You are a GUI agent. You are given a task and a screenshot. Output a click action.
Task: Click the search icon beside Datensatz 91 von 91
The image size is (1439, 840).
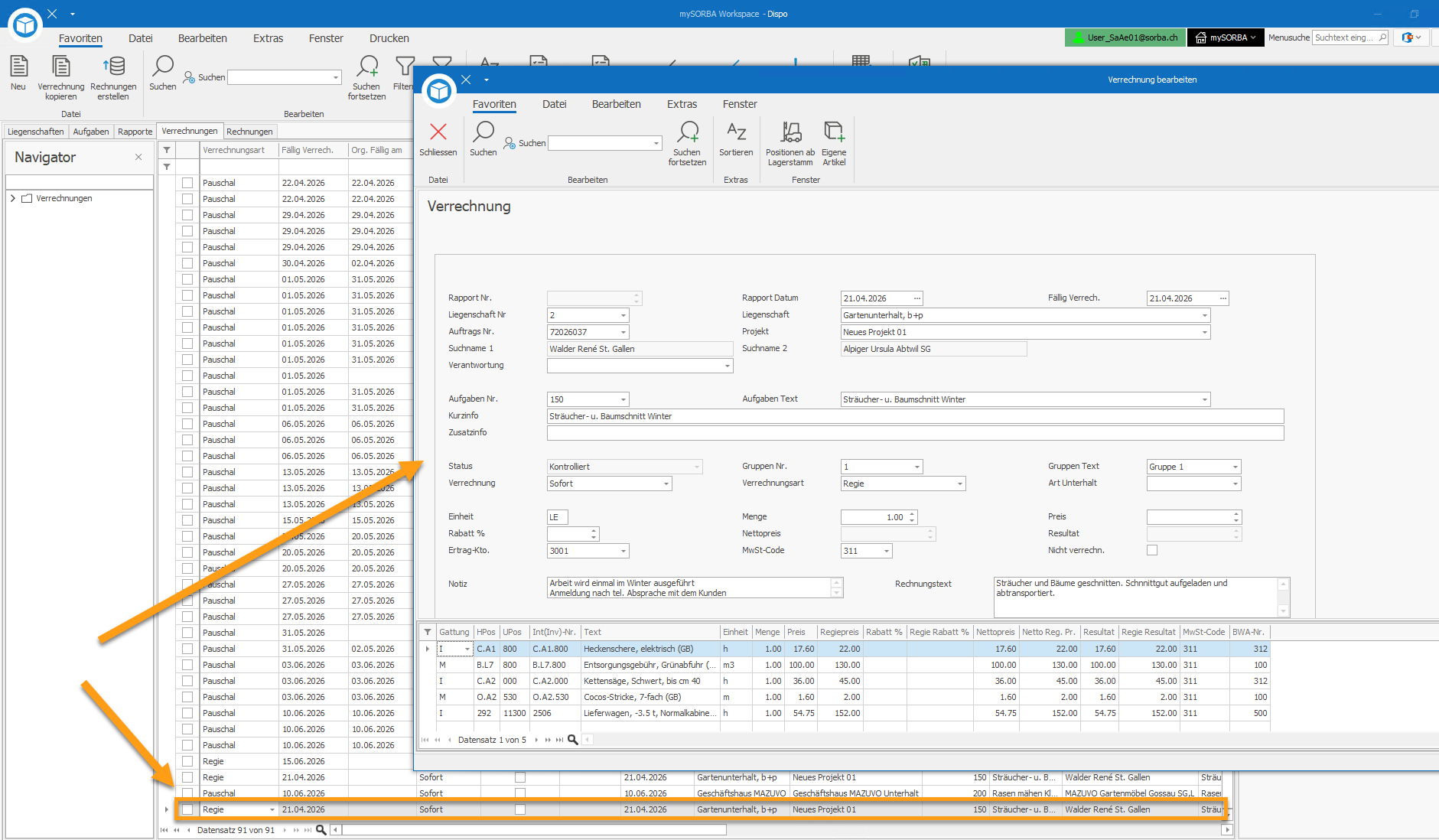pyautogui.click(x=321, y=830)
